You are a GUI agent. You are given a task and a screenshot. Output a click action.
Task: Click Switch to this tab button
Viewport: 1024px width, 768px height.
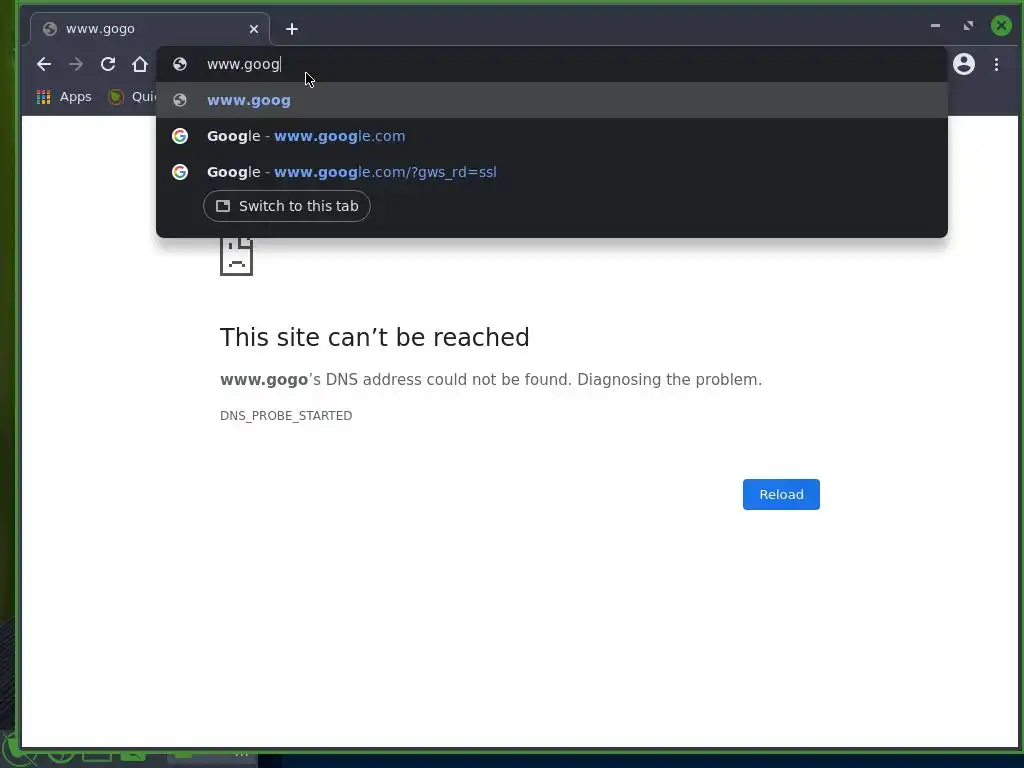coord(287,206)
